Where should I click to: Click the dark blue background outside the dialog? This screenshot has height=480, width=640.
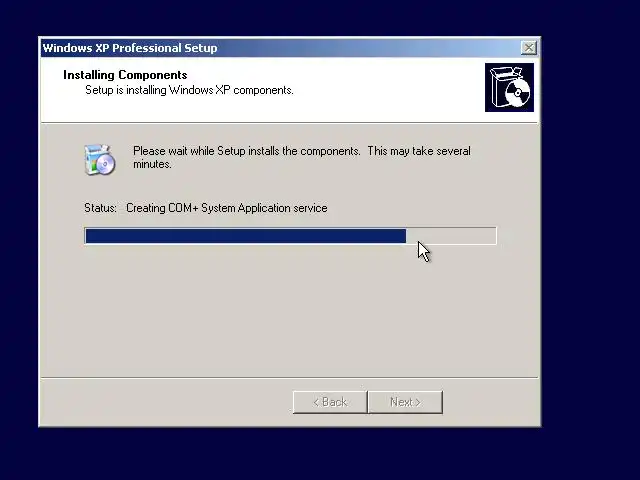point(590,245)
